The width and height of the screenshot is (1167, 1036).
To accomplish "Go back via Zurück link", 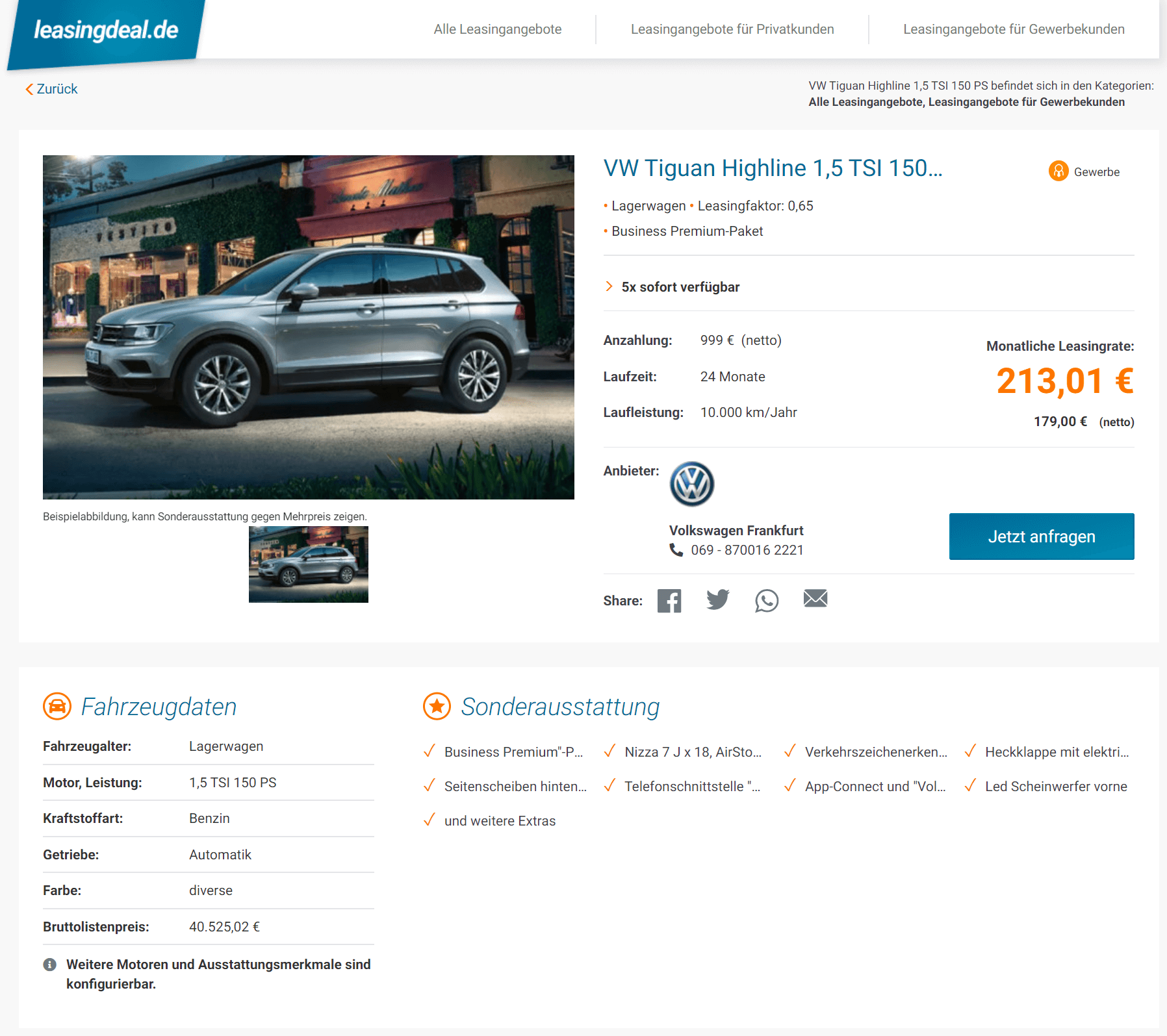I will [51, 89].
